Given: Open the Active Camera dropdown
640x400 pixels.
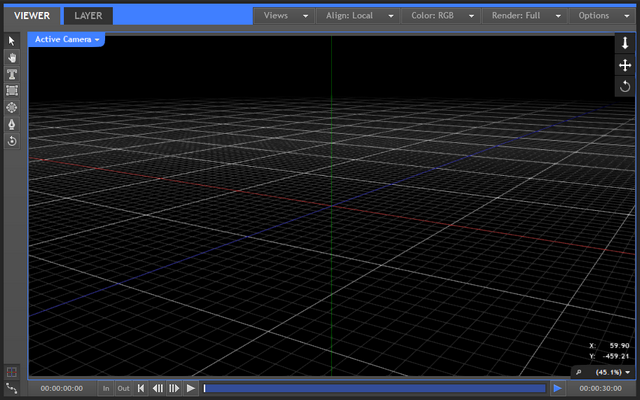Looking at the screenshot, I should coord(67,39).
